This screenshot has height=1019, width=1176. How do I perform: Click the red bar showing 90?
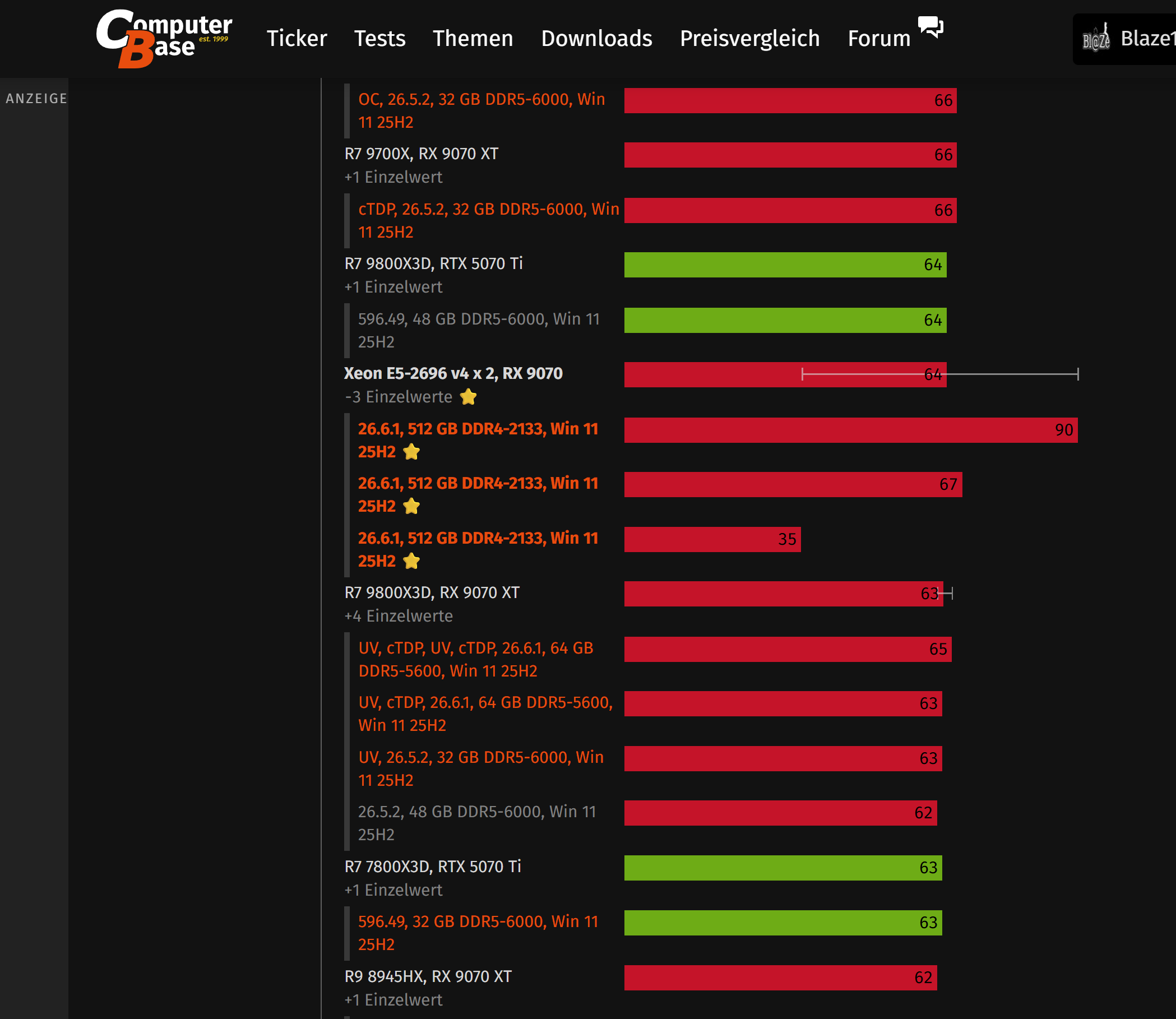(x=851, y=430)
